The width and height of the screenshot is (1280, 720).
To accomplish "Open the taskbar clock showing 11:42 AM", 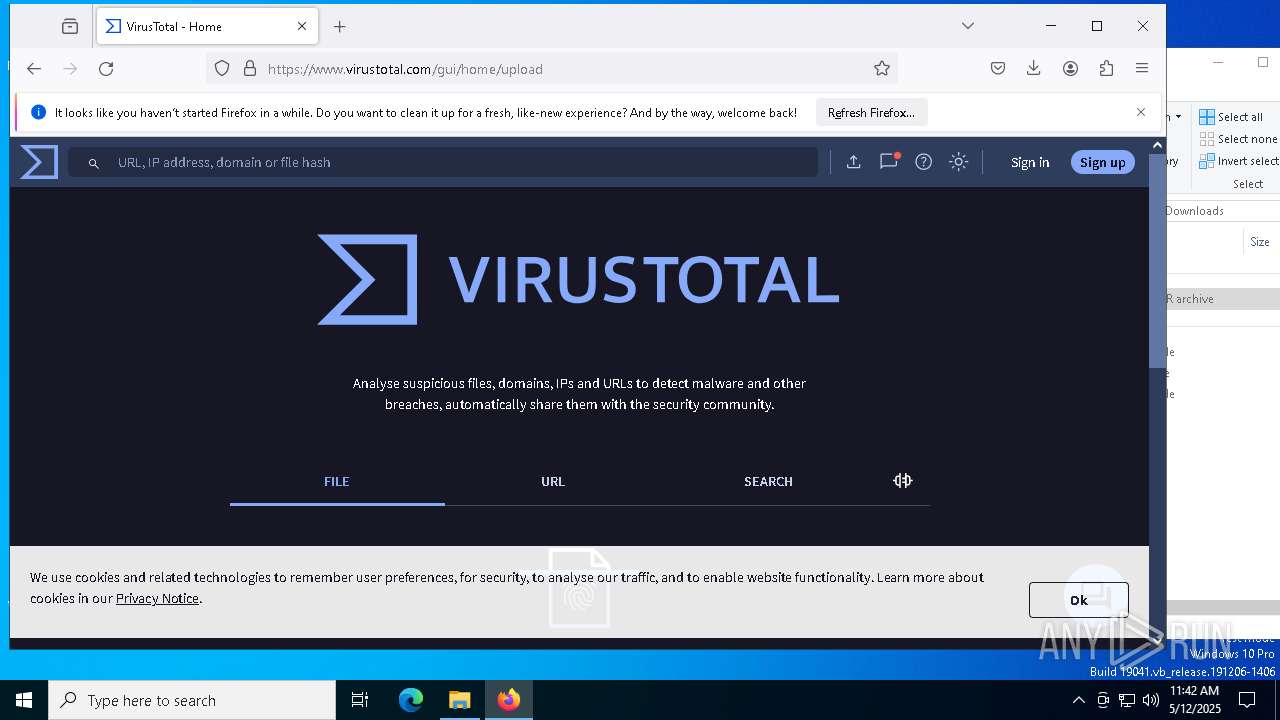I will 1195,700.
